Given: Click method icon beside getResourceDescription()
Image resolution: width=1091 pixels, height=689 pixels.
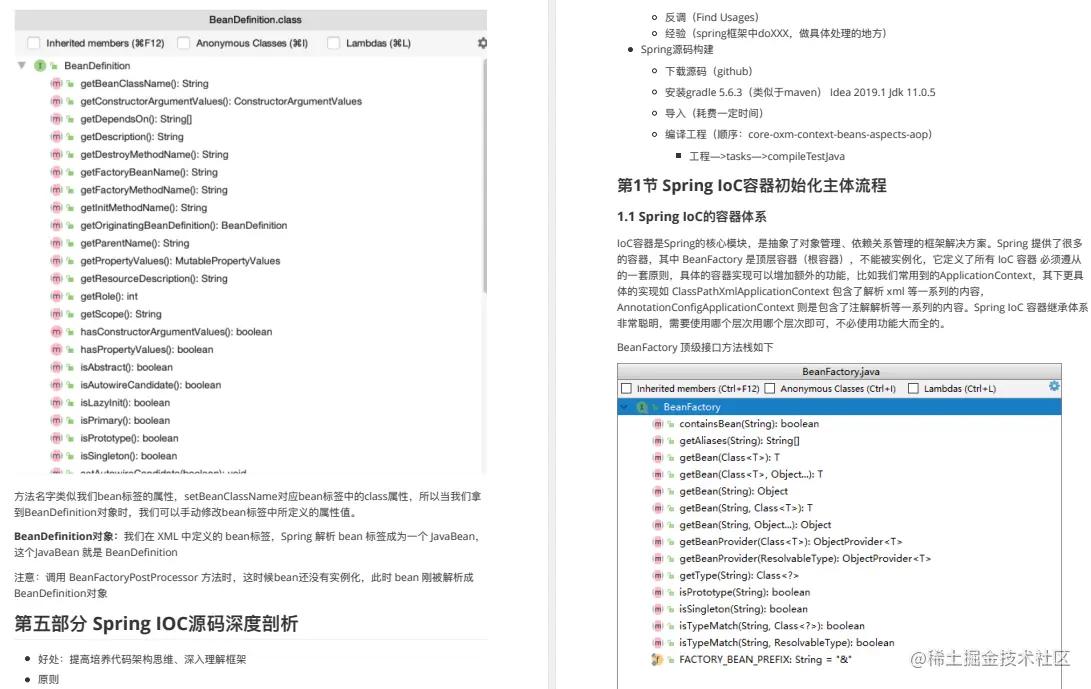Looking at the screenshot, I should click(56, 278).
